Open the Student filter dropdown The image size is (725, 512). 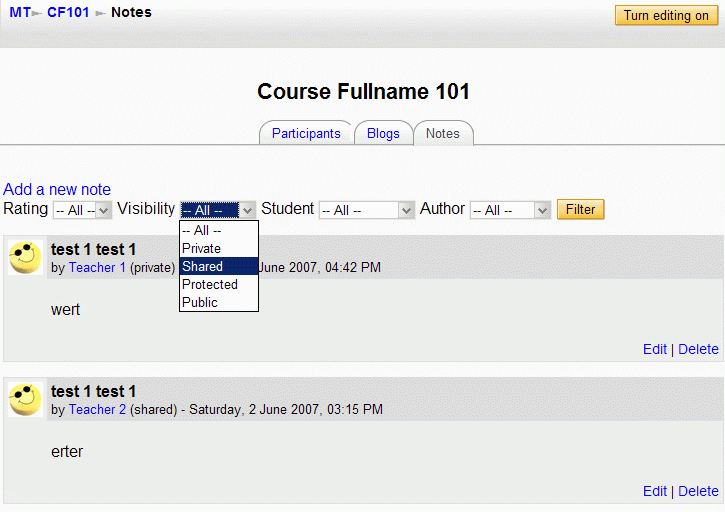(x=366, y=210)
